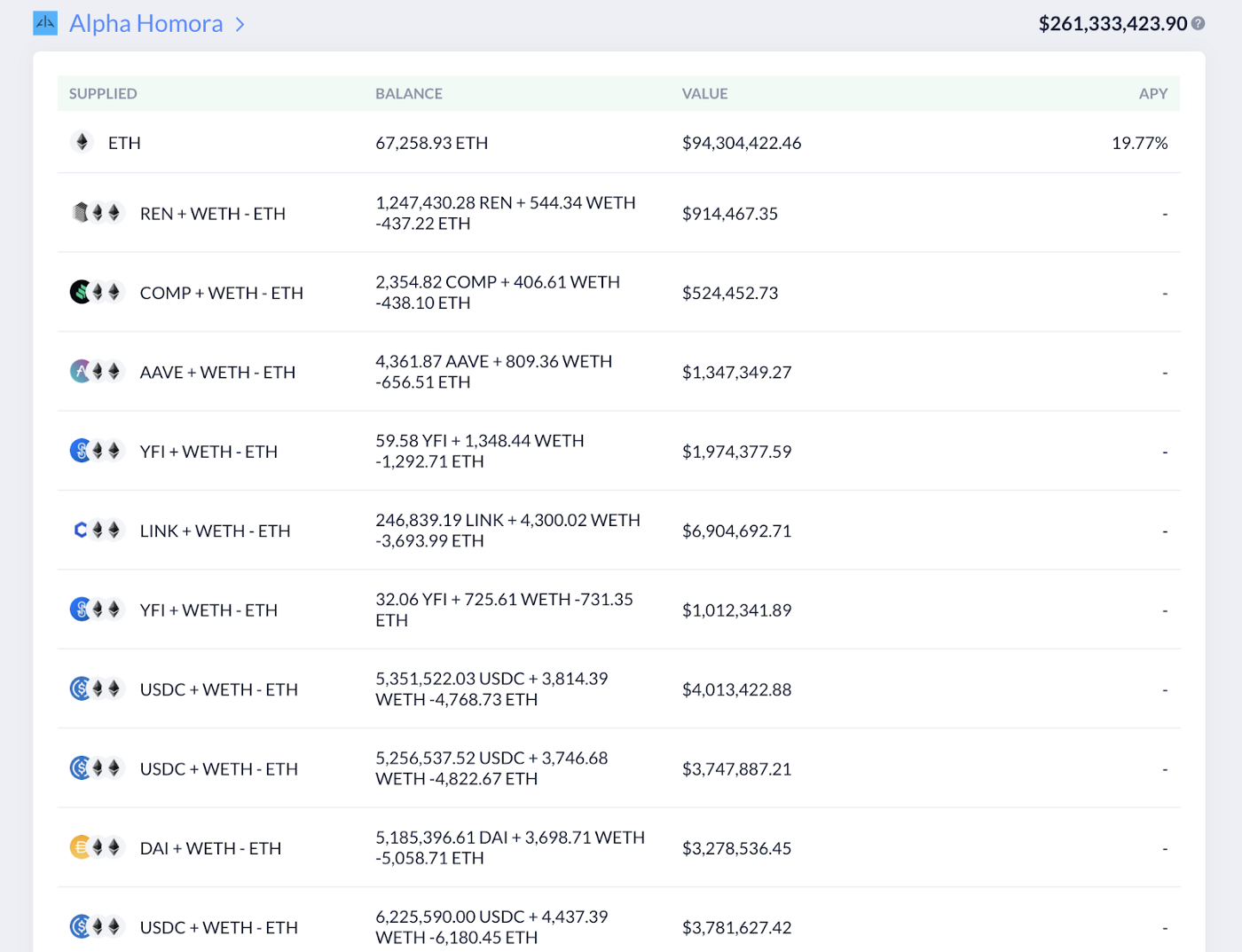Click the COMP token icon

click(x=81, y=292)
